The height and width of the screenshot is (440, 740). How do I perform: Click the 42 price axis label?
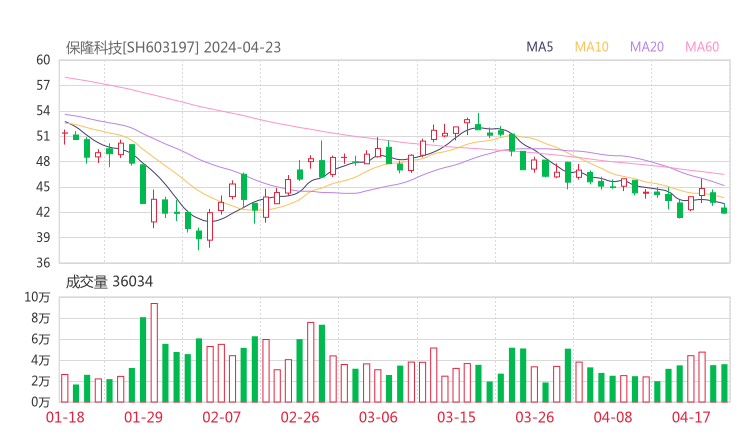coord(43,212)
